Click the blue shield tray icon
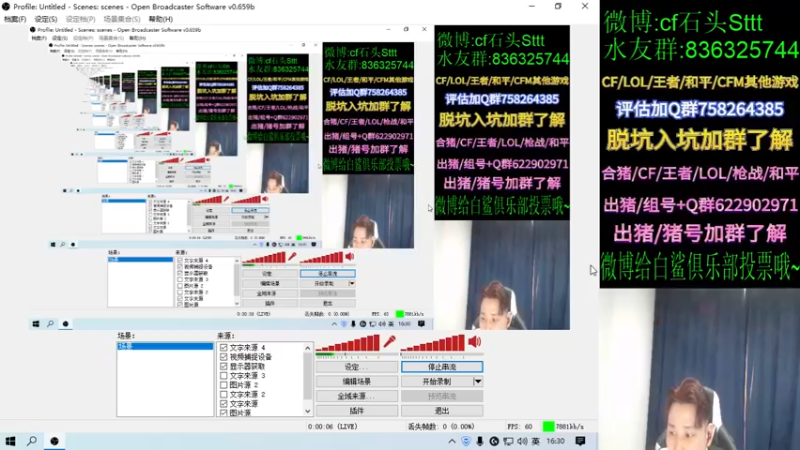 click(466, 441)
